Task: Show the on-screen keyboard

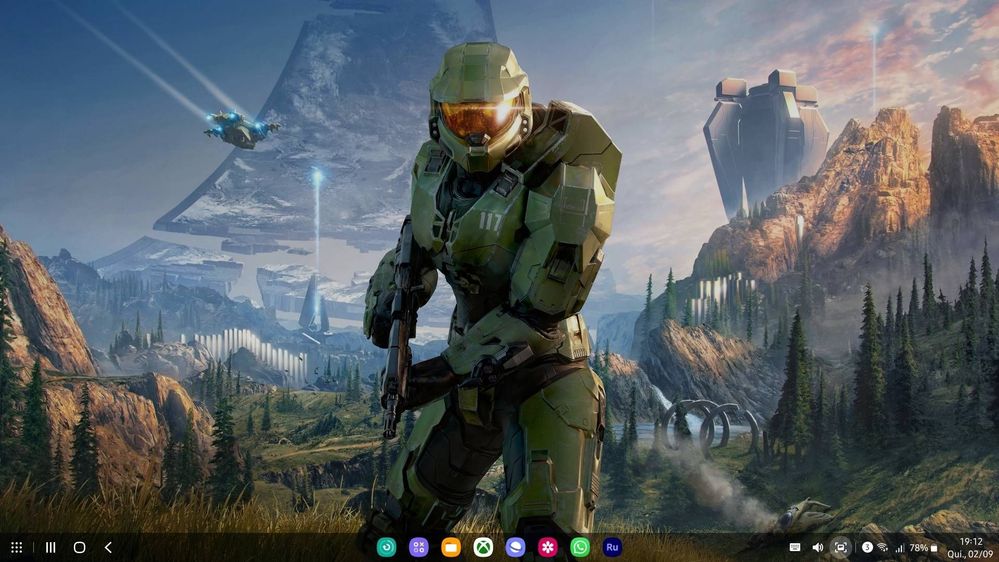Action: click(x=794, y=547)
